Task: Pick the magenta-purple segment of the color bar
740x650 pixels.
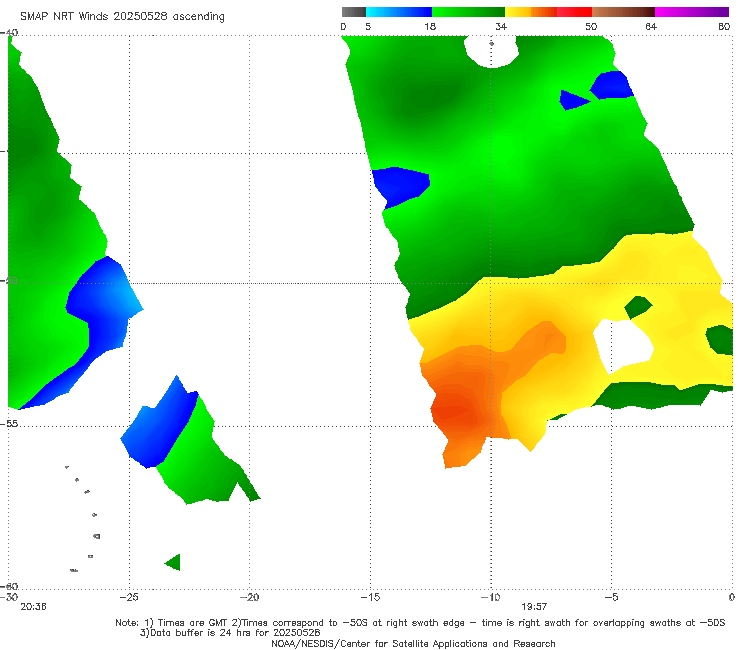Action: 692,12
